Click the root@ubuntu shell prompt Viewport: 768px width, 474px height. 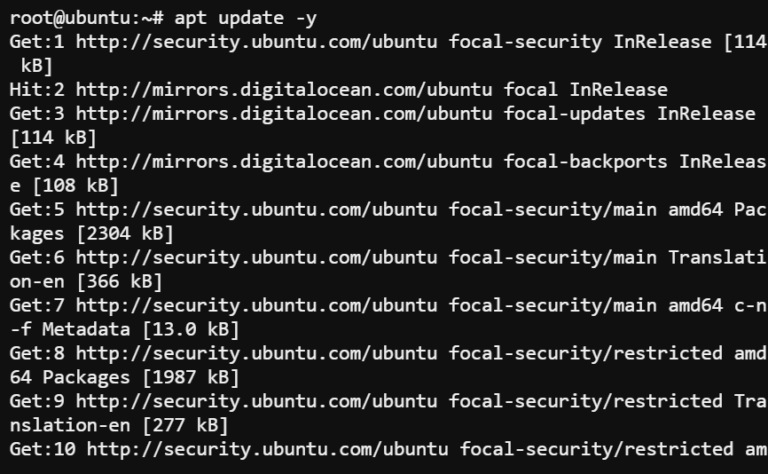(87, 19)
